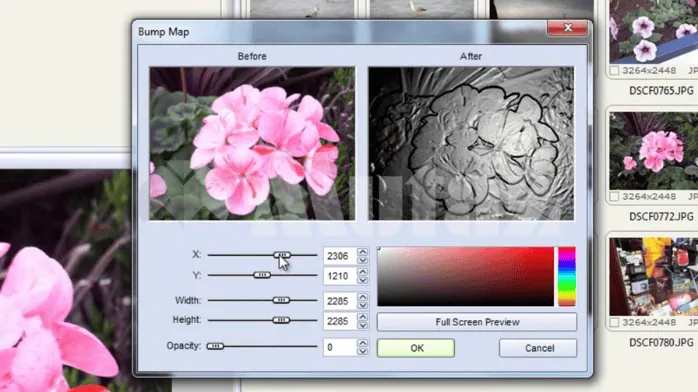Screen dimensions: 698x392
Task: Tick the checkbox under the DSCF0772.JPG thumbnail
Action: [x=614, y=197]
